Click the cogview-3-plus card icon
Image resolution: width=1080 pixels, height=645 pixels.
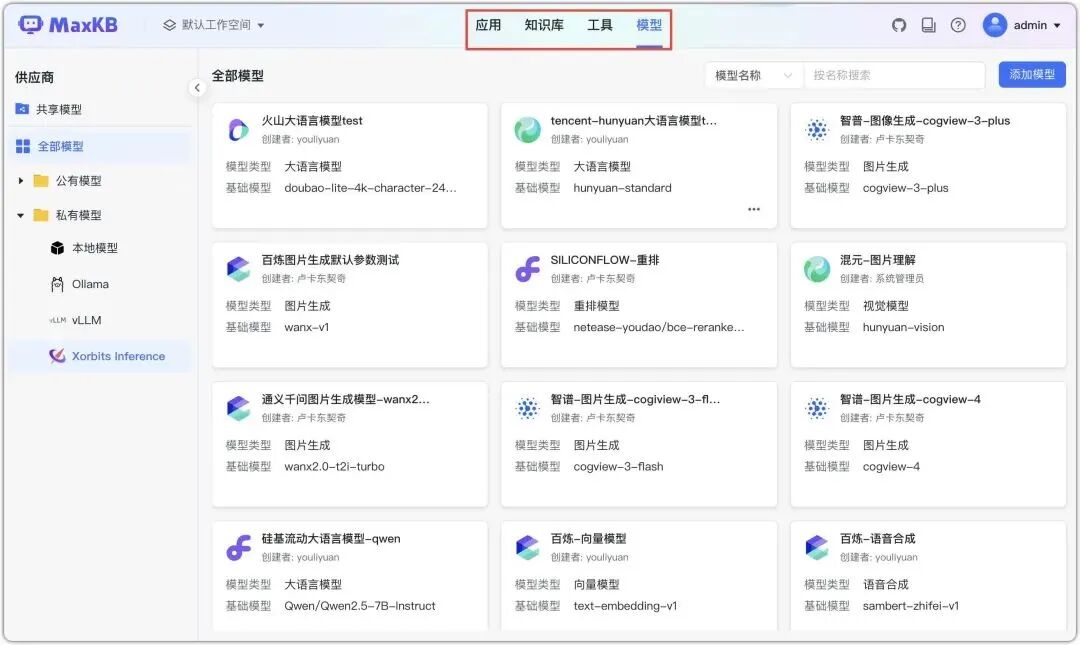(817, 129)
